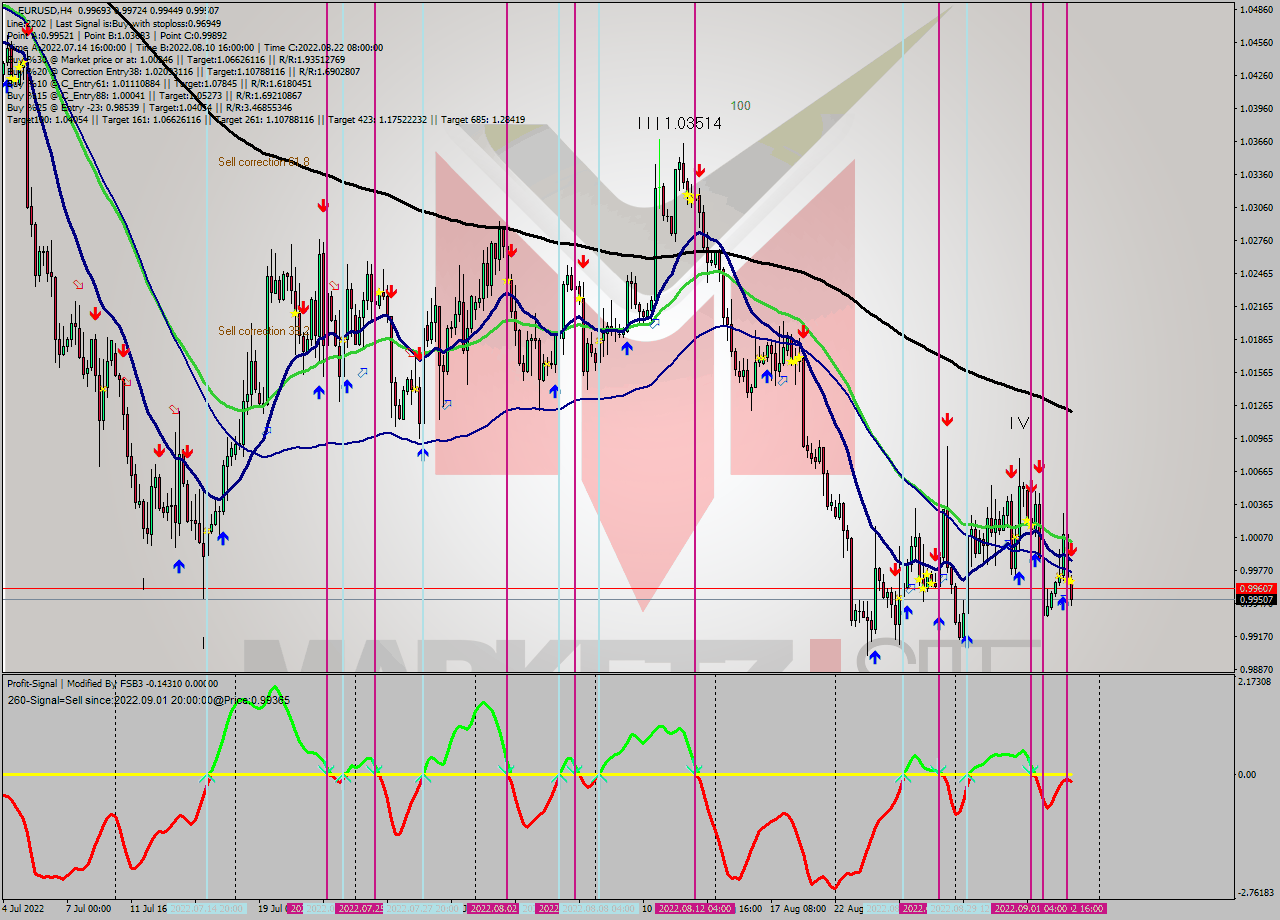Click the '100' Fibonacci level label
Screen dimensions: 1280x920
point(740,105)
